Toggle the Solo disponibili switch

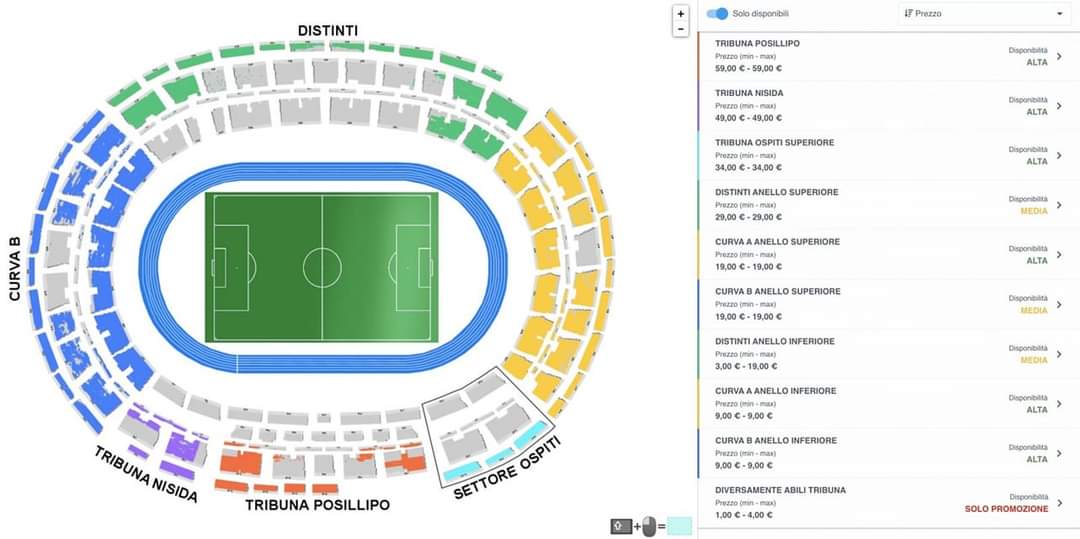click(x=717, y=14)
